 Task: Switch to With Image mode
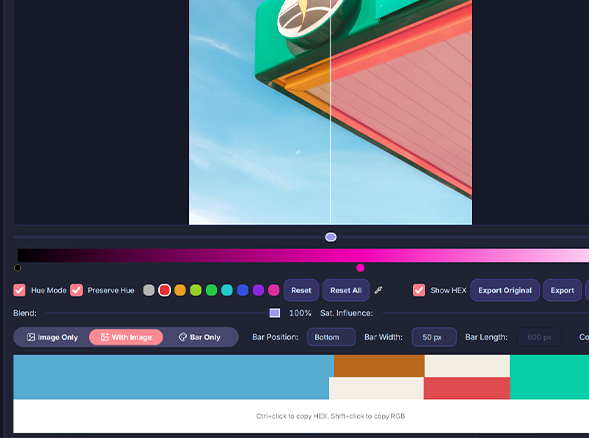point(126,337)
